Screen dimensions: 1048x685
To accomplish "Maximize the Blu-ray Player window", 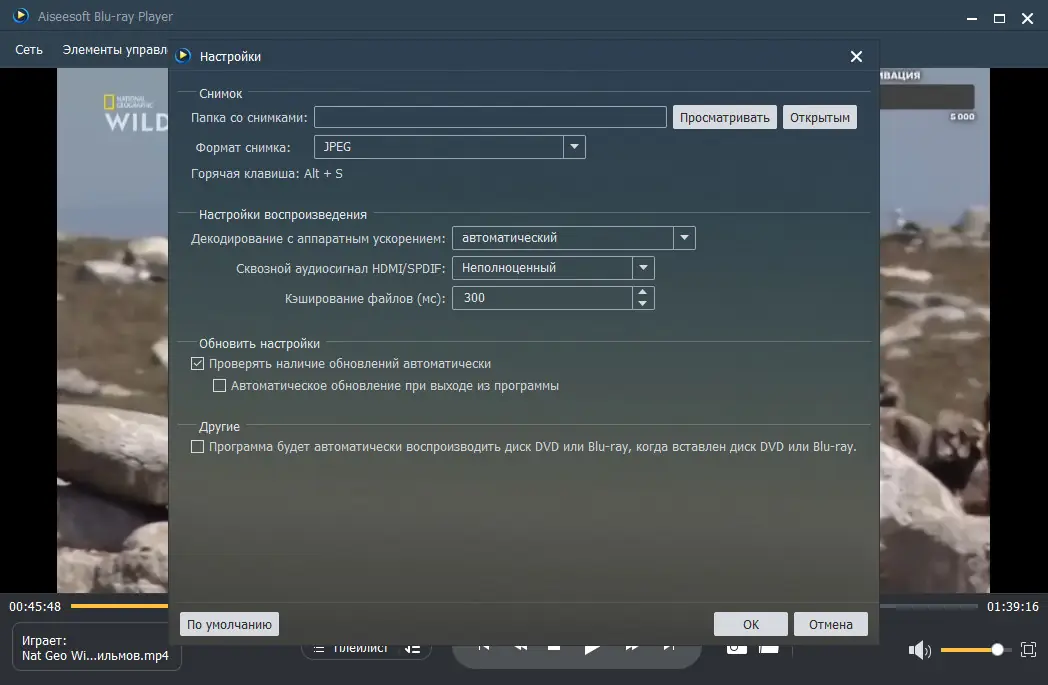I will point(999,19).
